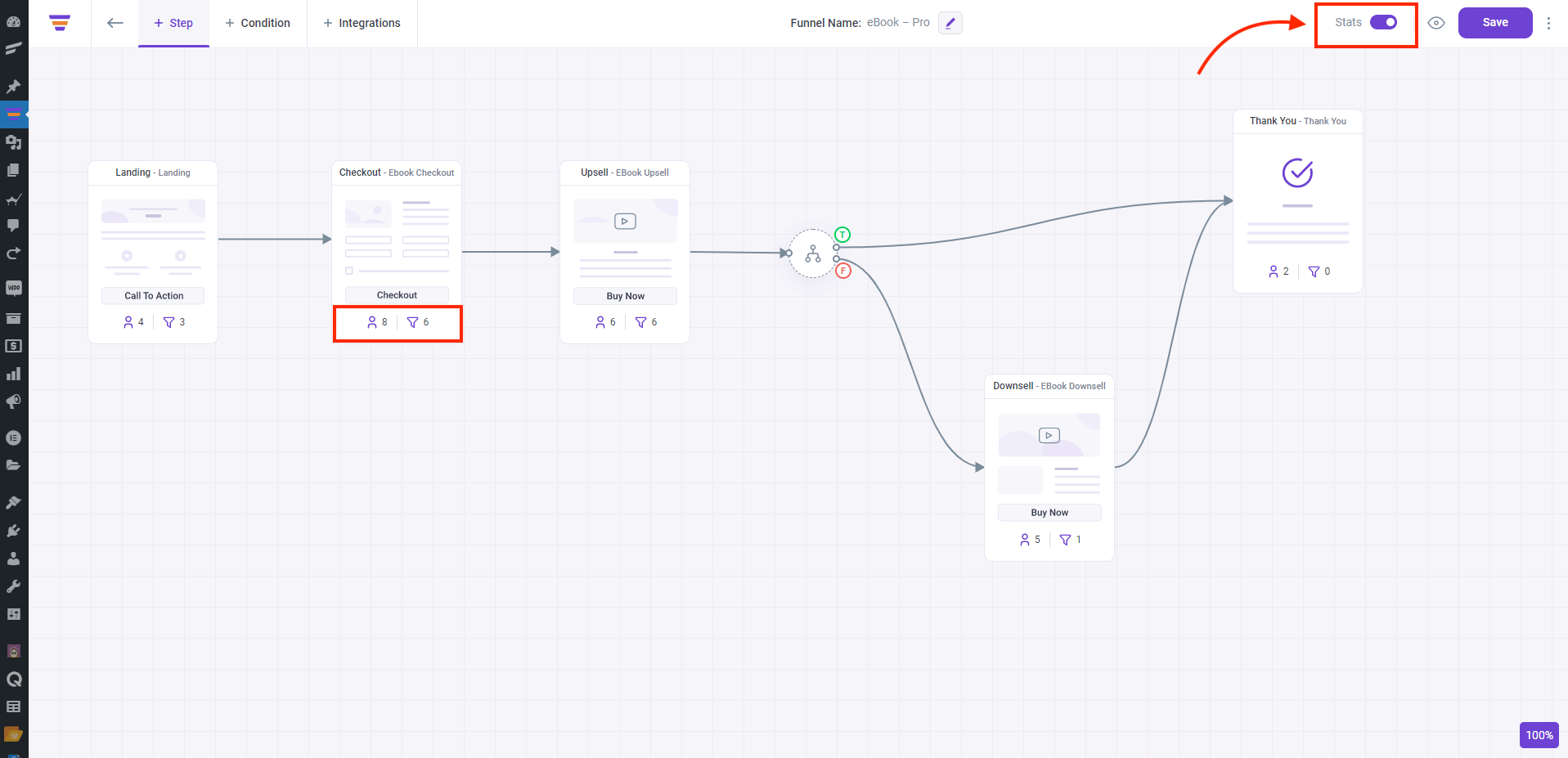
Task: Open the three-dot more options menu
Action: click(1548, 23)
